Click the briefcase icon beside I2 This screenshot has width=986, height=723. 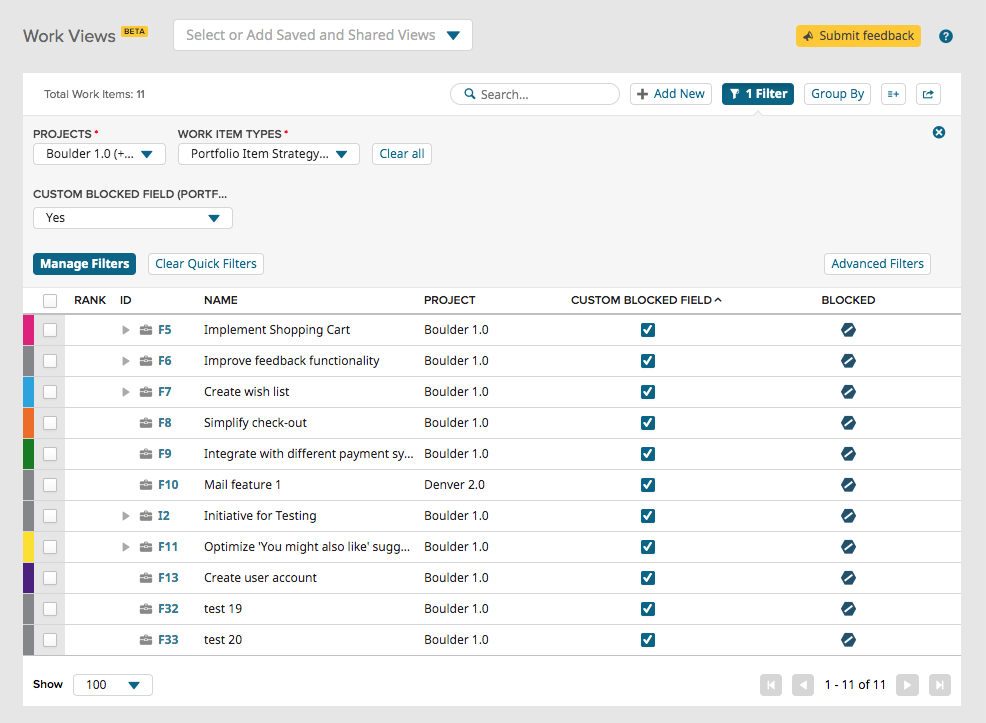pos(146,516)
